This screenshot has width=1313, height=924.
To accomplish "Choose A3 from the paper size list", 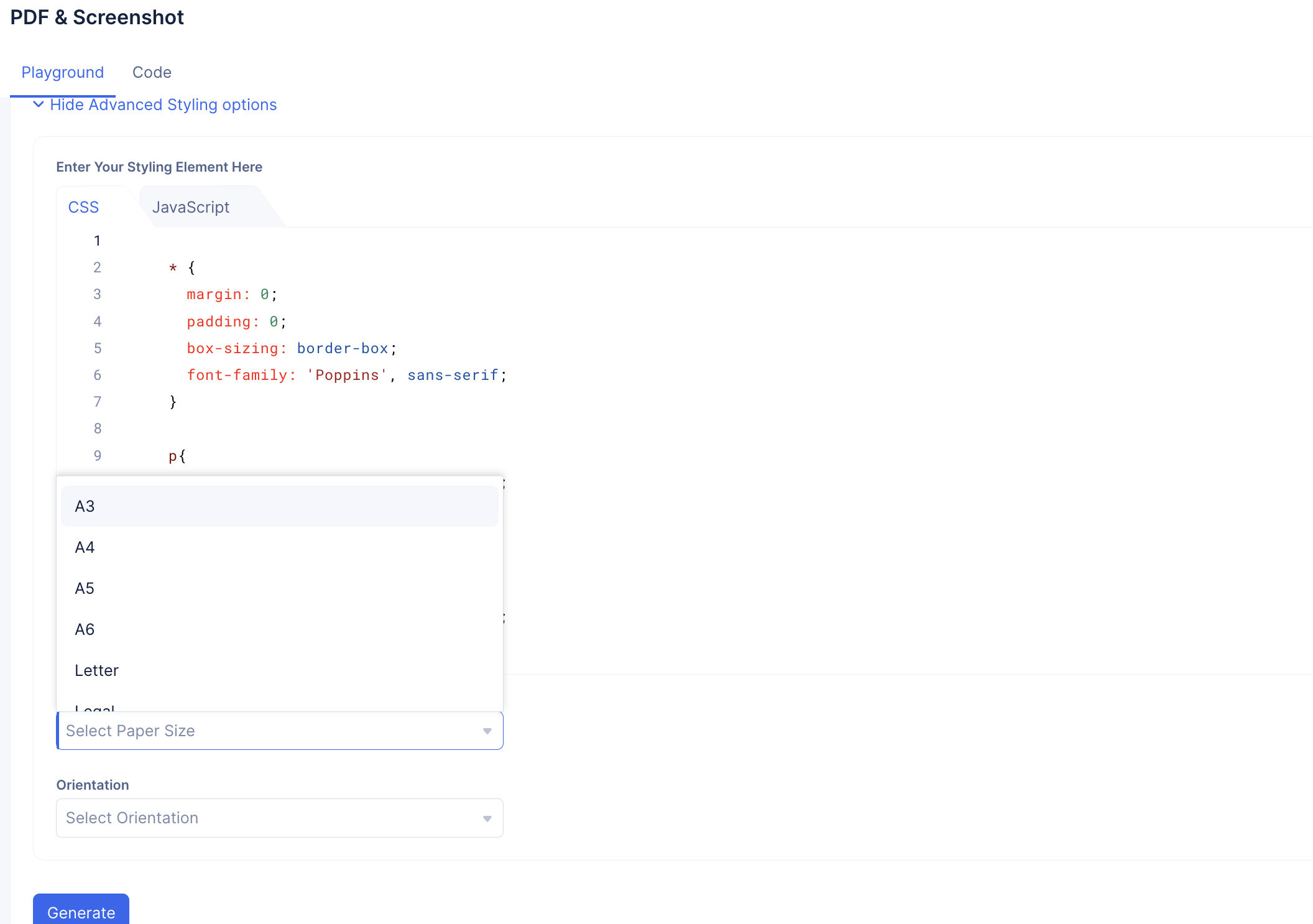I will click(x=85, y=506).
